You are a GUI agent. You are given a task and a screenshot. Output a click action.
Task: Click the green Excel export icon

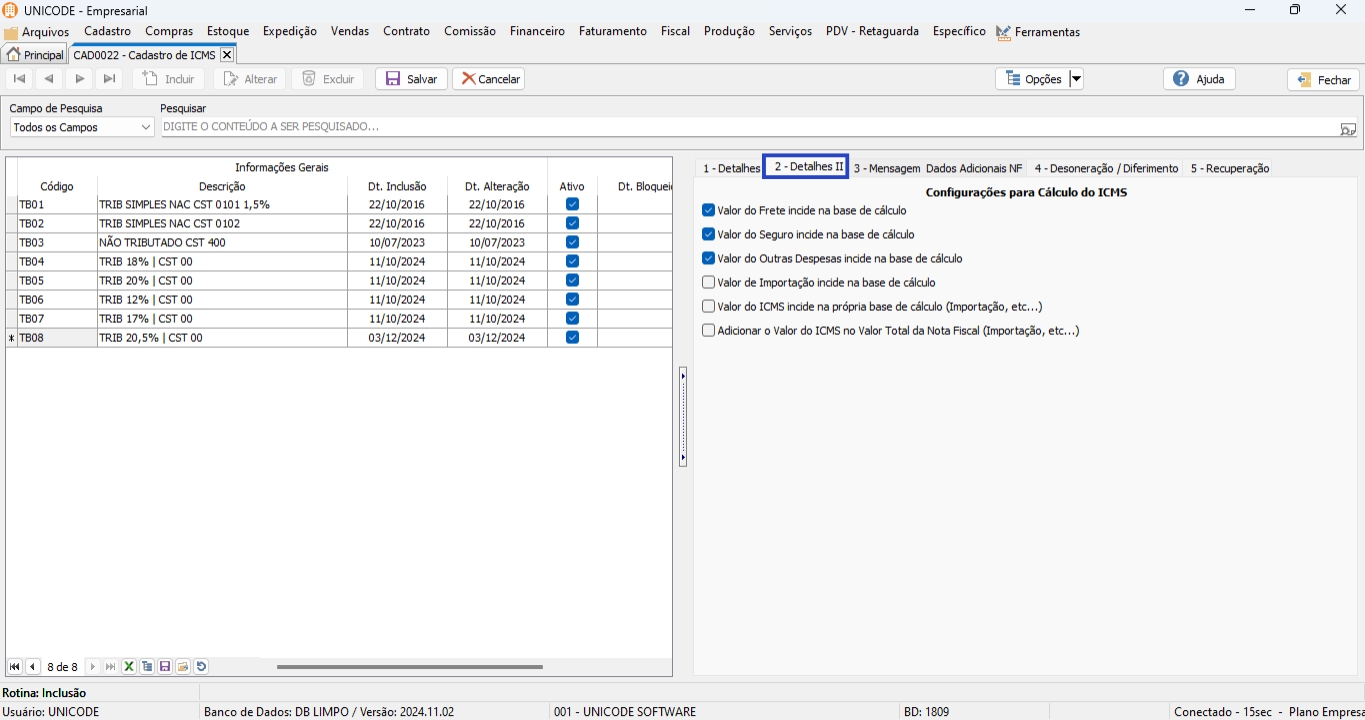pyautogui.click(x=129, y=667)
